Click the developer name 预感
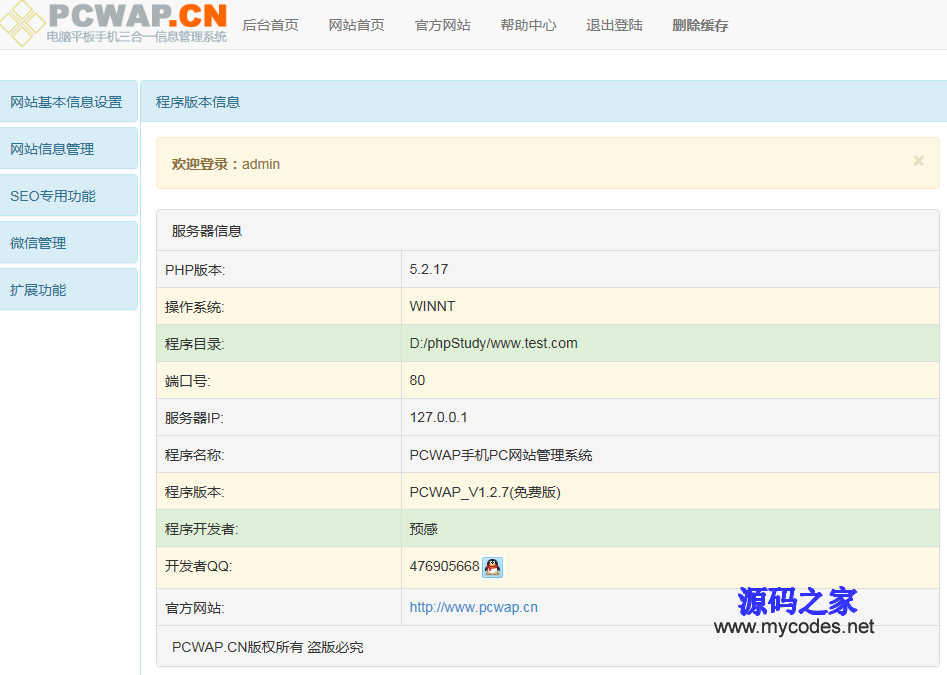The height and width of the screenshot is (675, 947). pos(423,529)
